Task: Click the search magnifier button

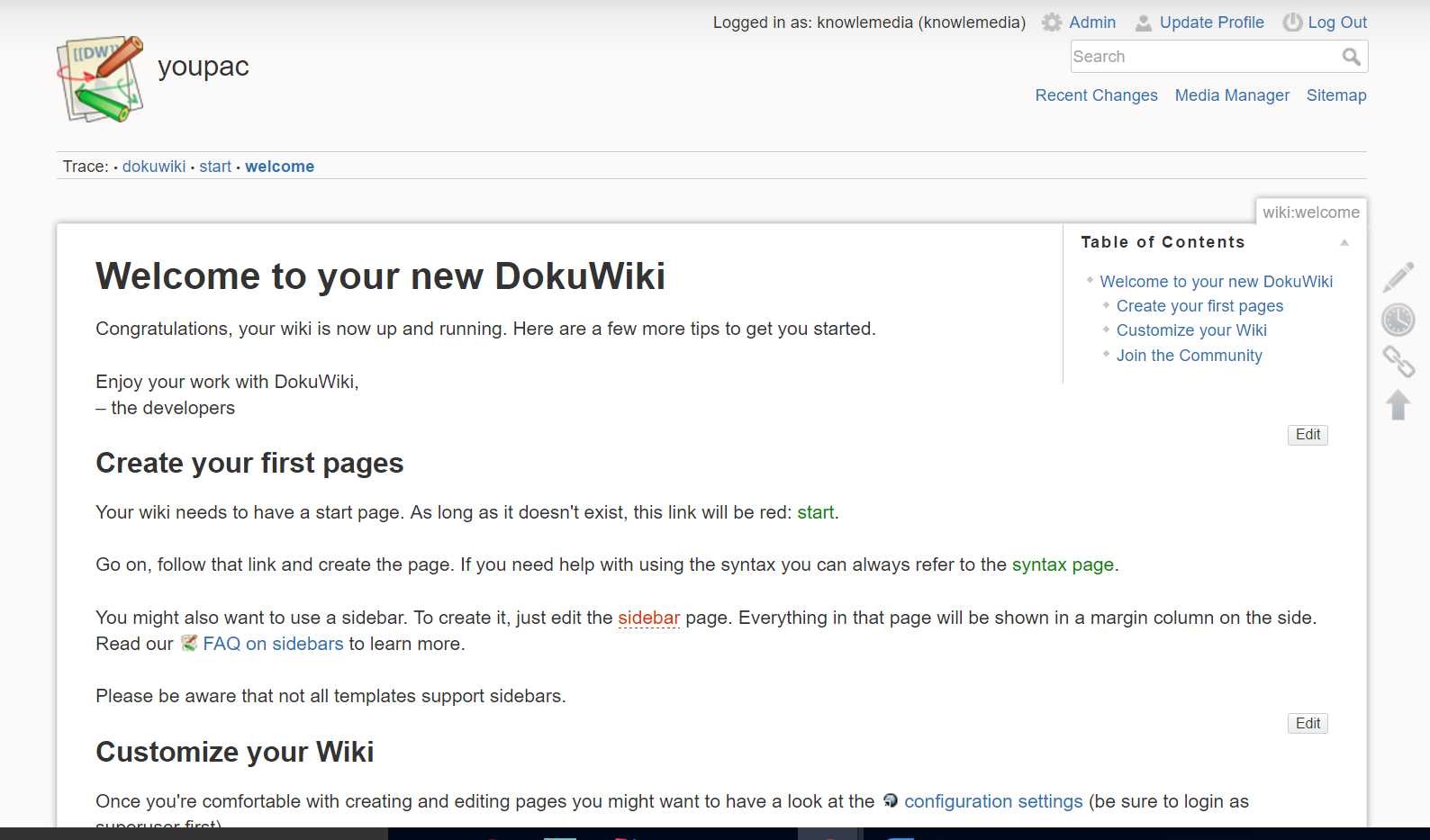Action: [x=1352, y=57]
